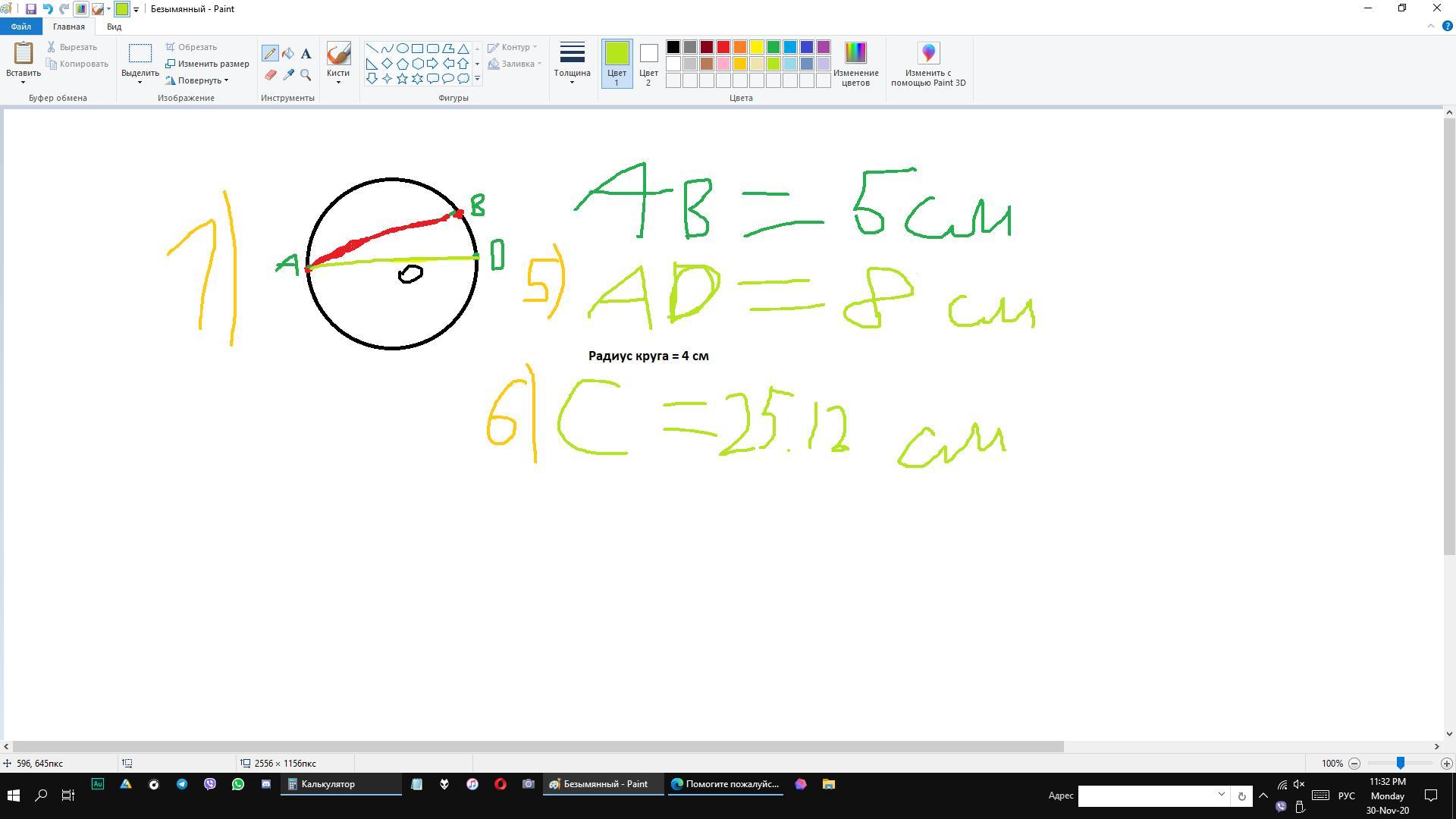Screen dimensions: 1456x819
Task: Choose the Pentagon shape
Action: tap(402, 64)
